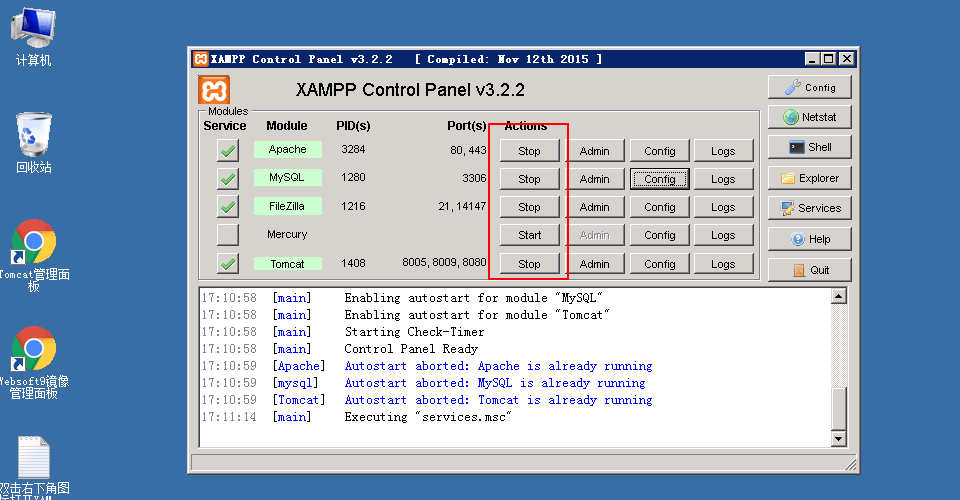View Logs for the FileZilla module
The width and height of the screenshot is (960, 500).
(x=723, y=207)
